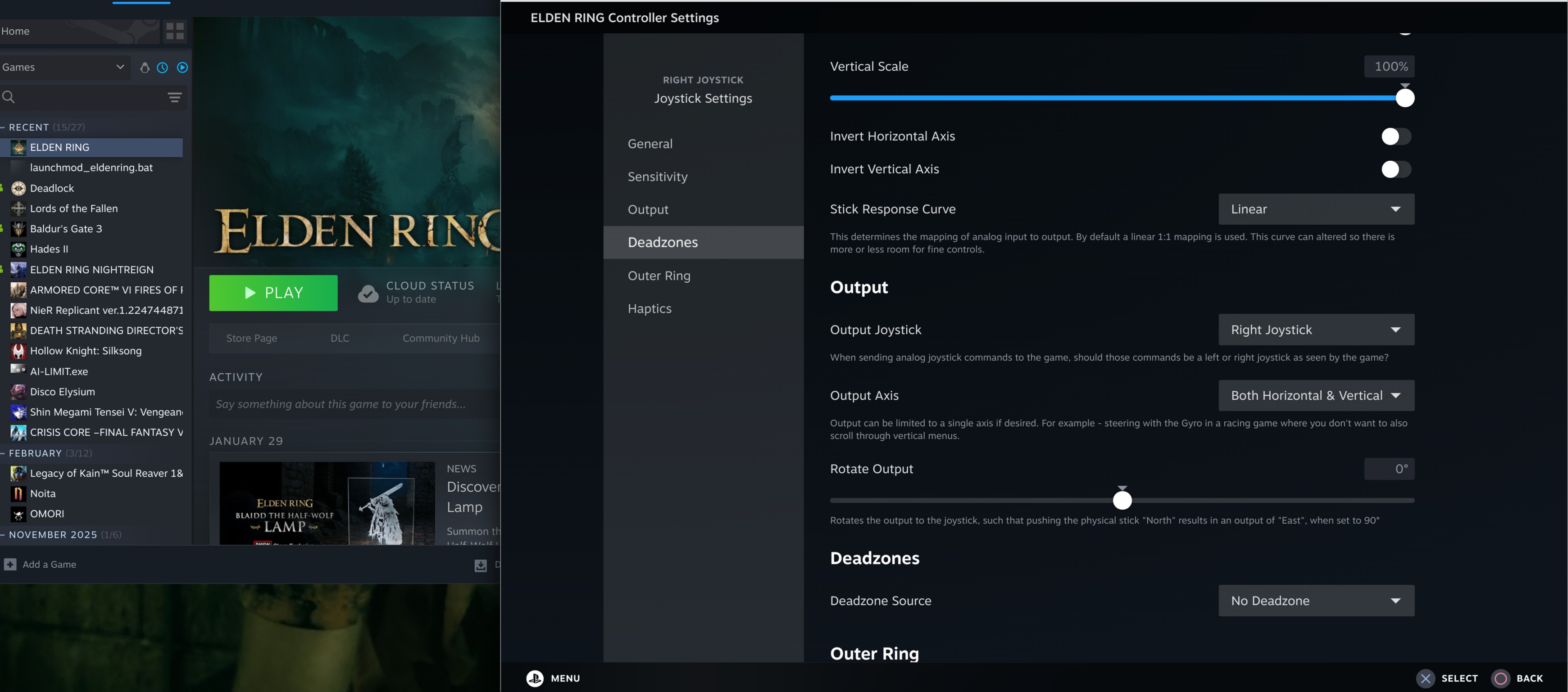Select the Sensitivity settings section

click(x=657, y=176)
